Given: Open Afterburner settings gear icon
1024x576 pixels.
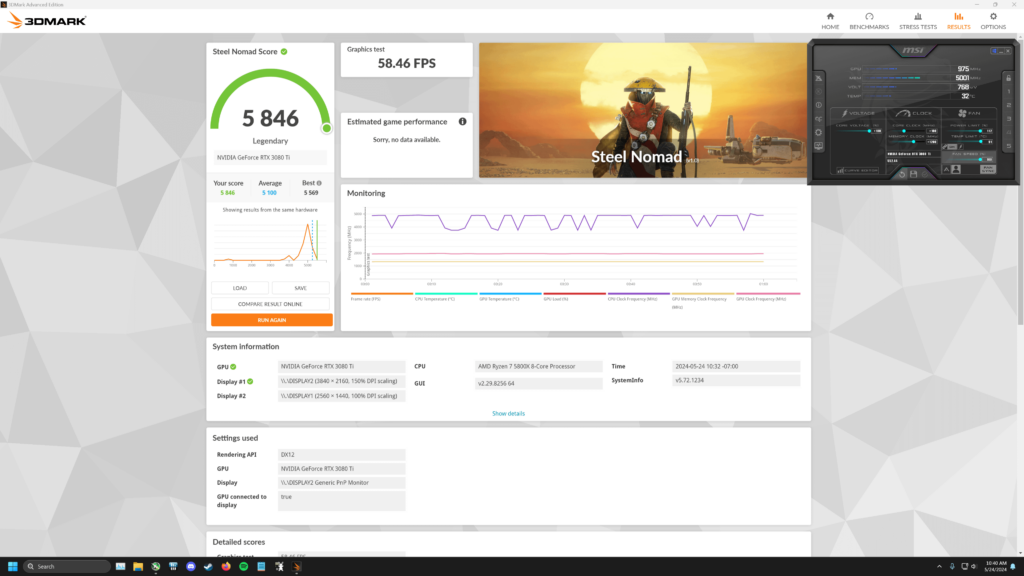Looking at the screenshot, I should [818, 133].
